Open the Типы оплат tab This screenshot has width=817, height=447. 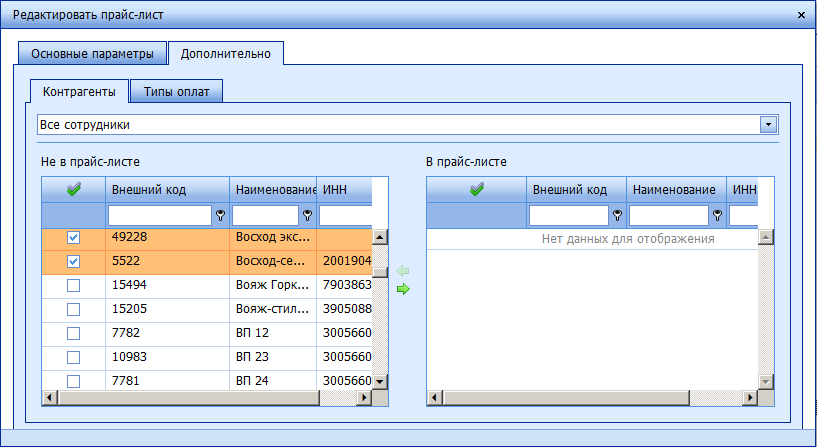coord(176,92)
